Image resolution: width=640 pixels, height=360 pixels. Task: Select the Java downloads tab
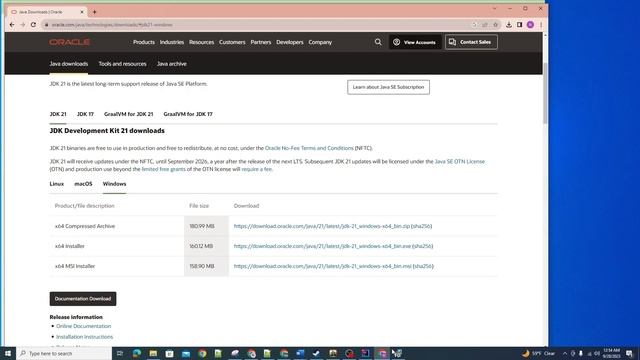69,64
